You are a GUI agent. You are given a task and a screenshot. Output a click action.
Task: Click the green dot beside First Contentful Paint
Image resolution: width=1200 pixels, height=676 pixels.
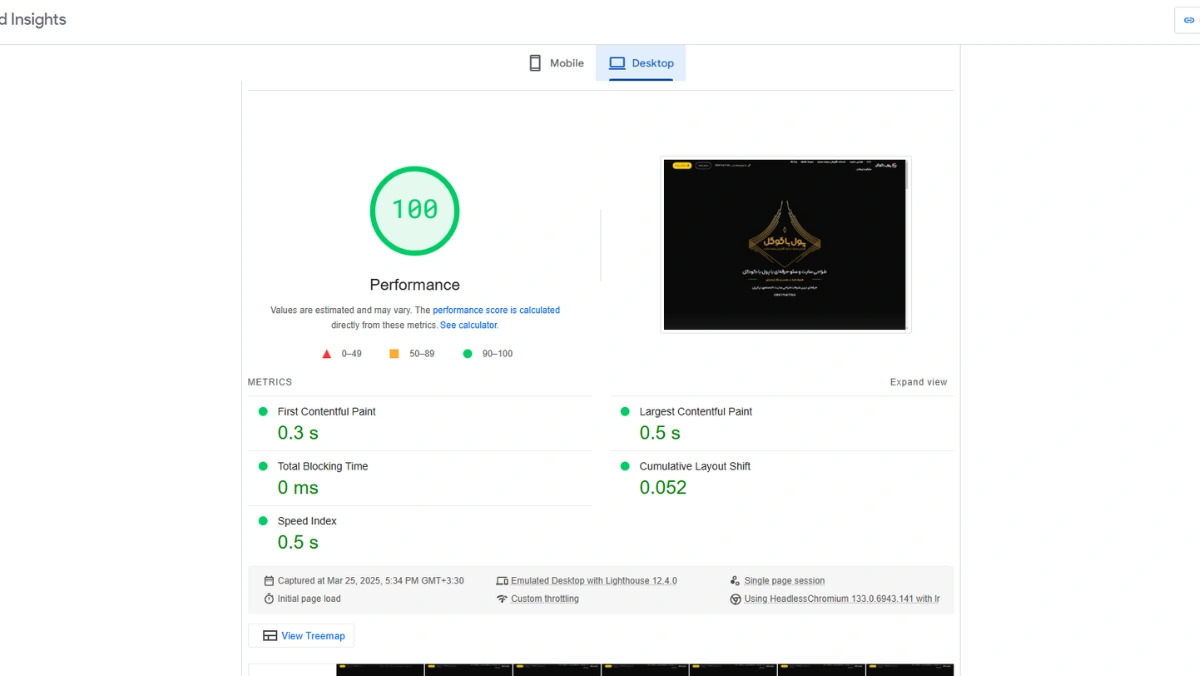[263, 411]
